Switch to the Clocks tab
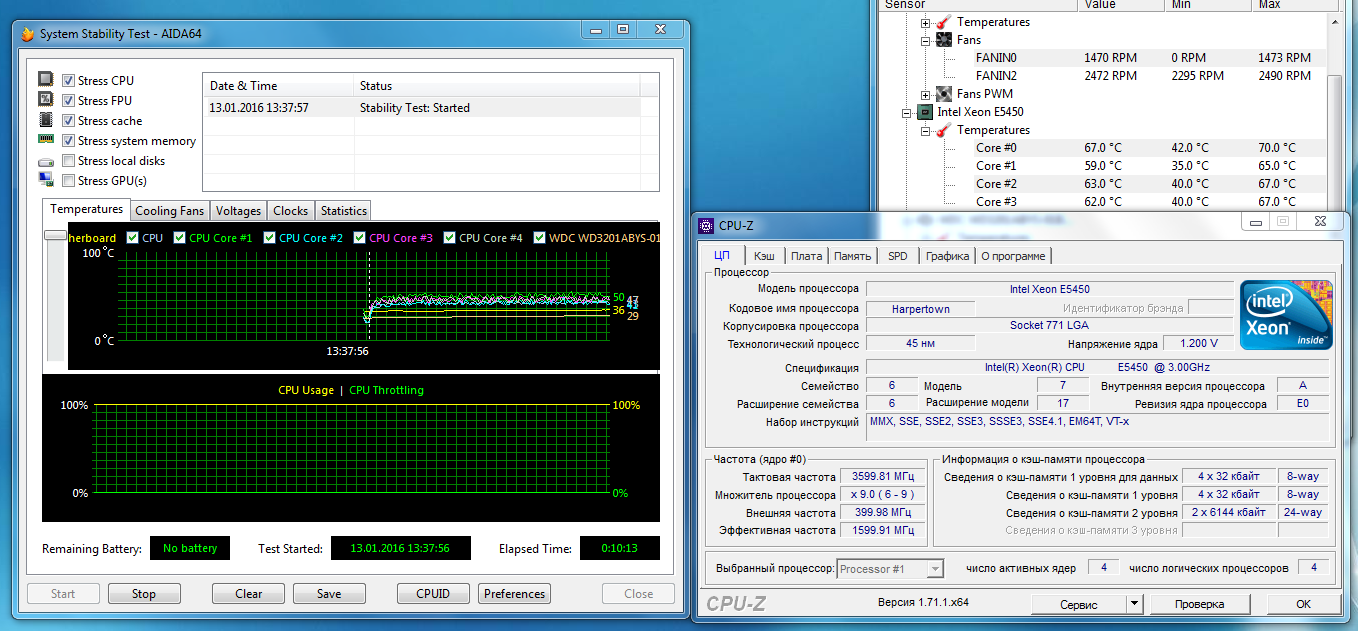 tap(291, 211)
